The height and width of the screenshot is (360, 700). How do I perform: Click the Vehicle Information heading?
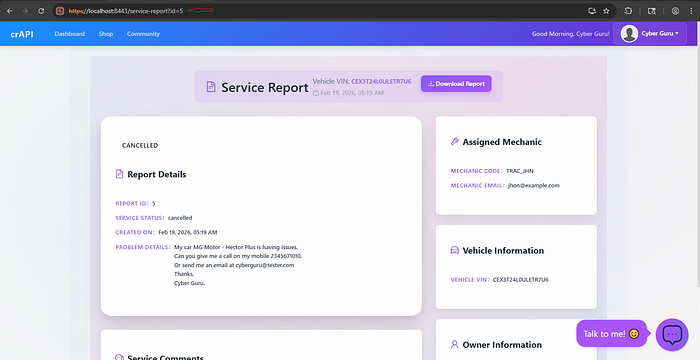503,251
